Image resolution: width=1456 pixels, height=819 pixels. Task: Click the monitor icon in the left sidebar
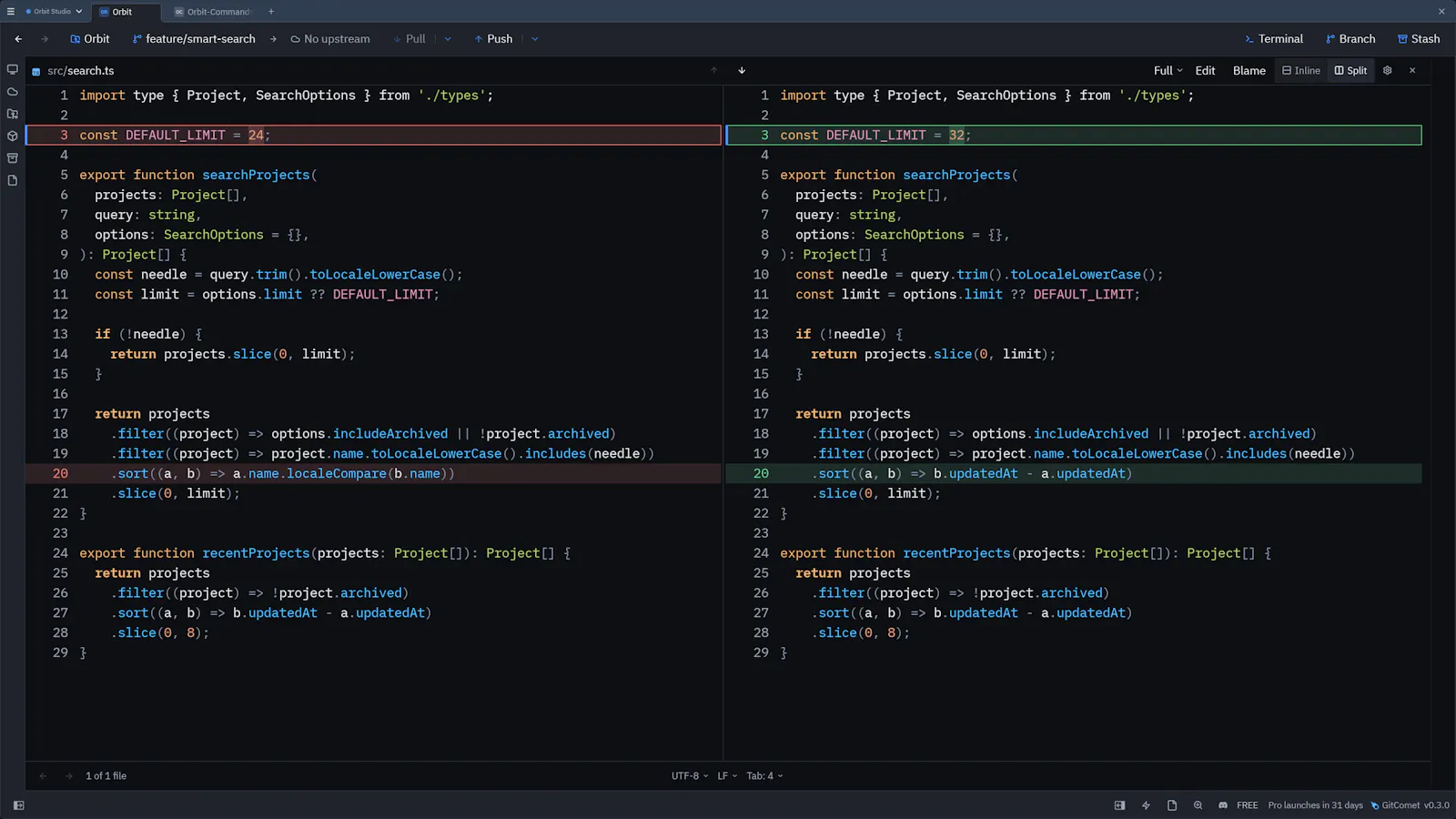pyautogui.click(x=13, y=69)
